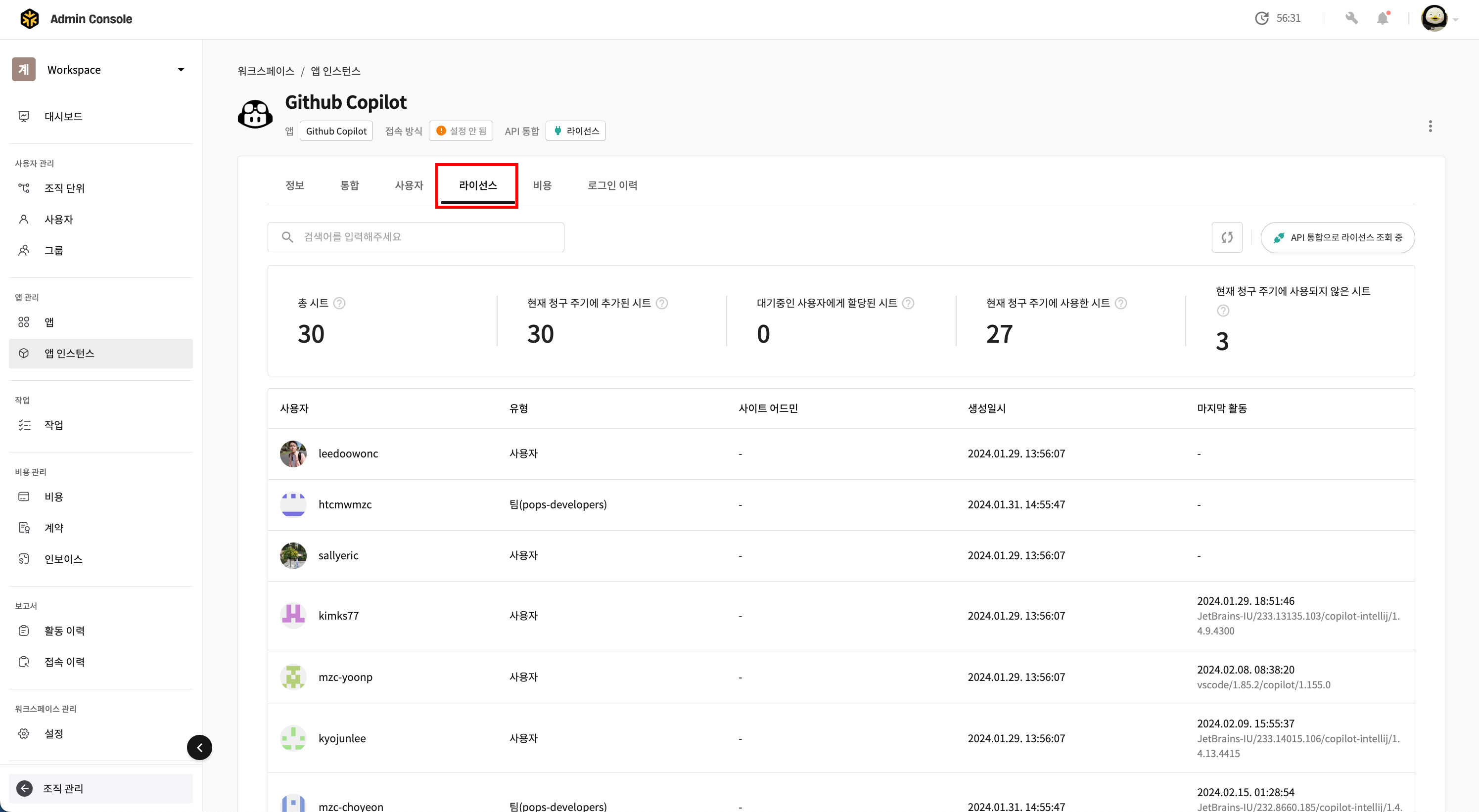
Task: Click the 인보이스 invoice icon
Action: tap(24, 559)
